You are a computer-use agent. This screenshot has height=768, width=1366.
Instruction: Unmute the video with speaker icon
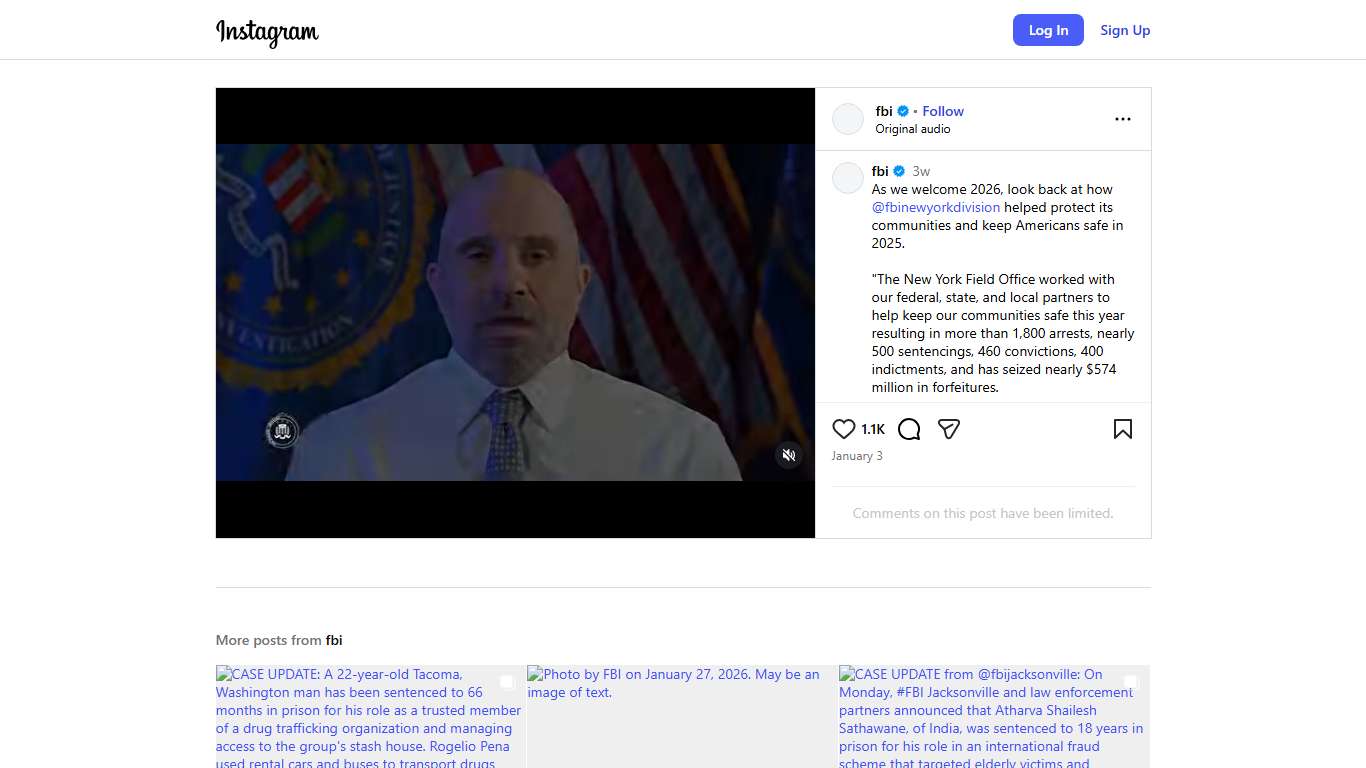tap(789, 455)
